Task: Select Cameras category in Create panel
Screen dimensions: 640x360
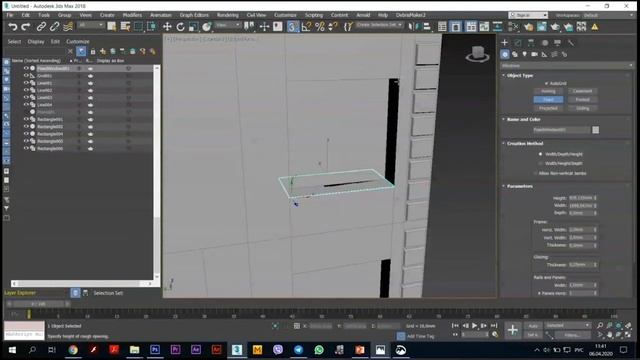Action: [x=534, y=54]
